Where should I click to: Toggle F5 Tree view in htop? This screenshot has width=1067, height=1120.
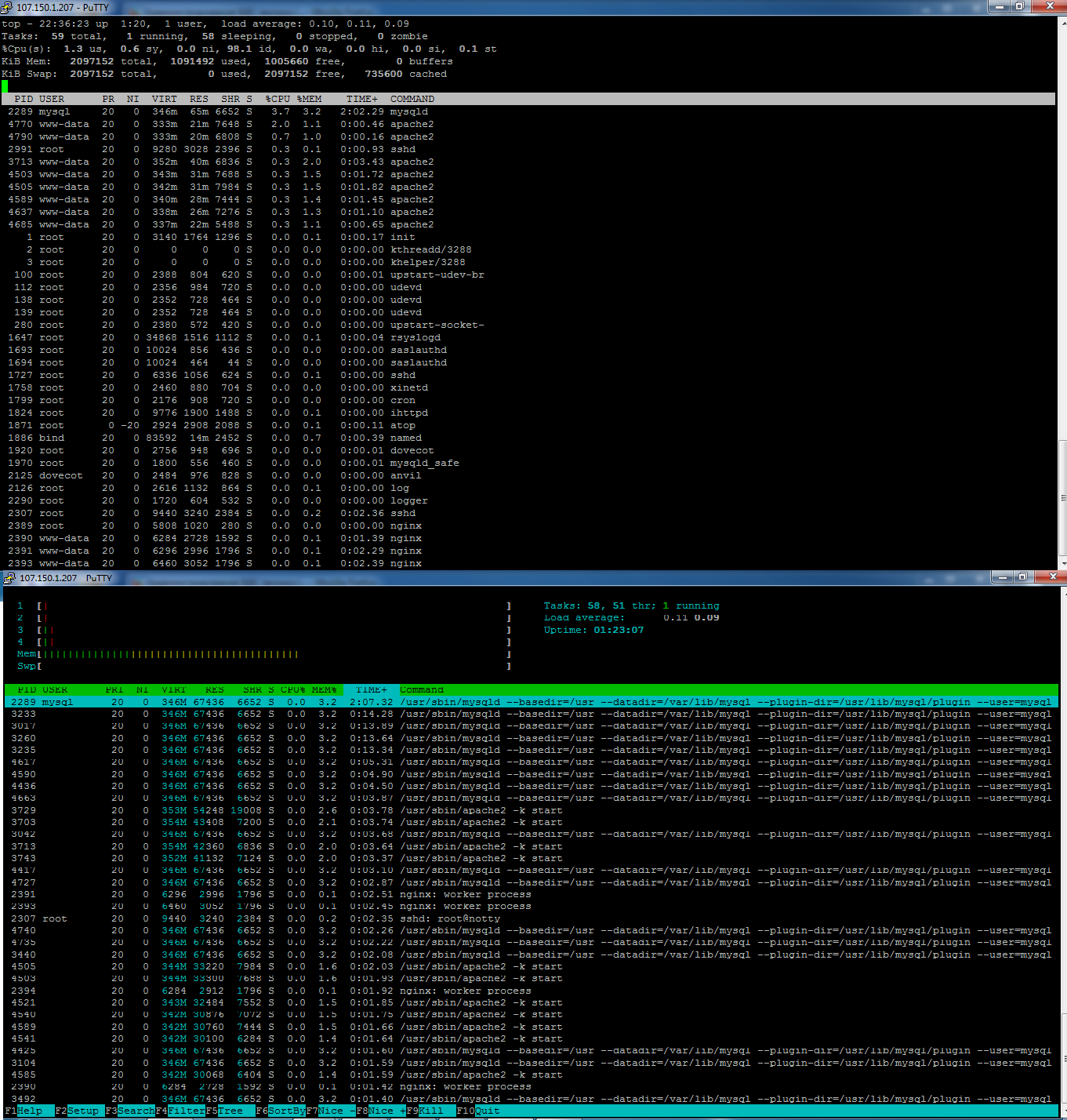(x=230, y=1111)
